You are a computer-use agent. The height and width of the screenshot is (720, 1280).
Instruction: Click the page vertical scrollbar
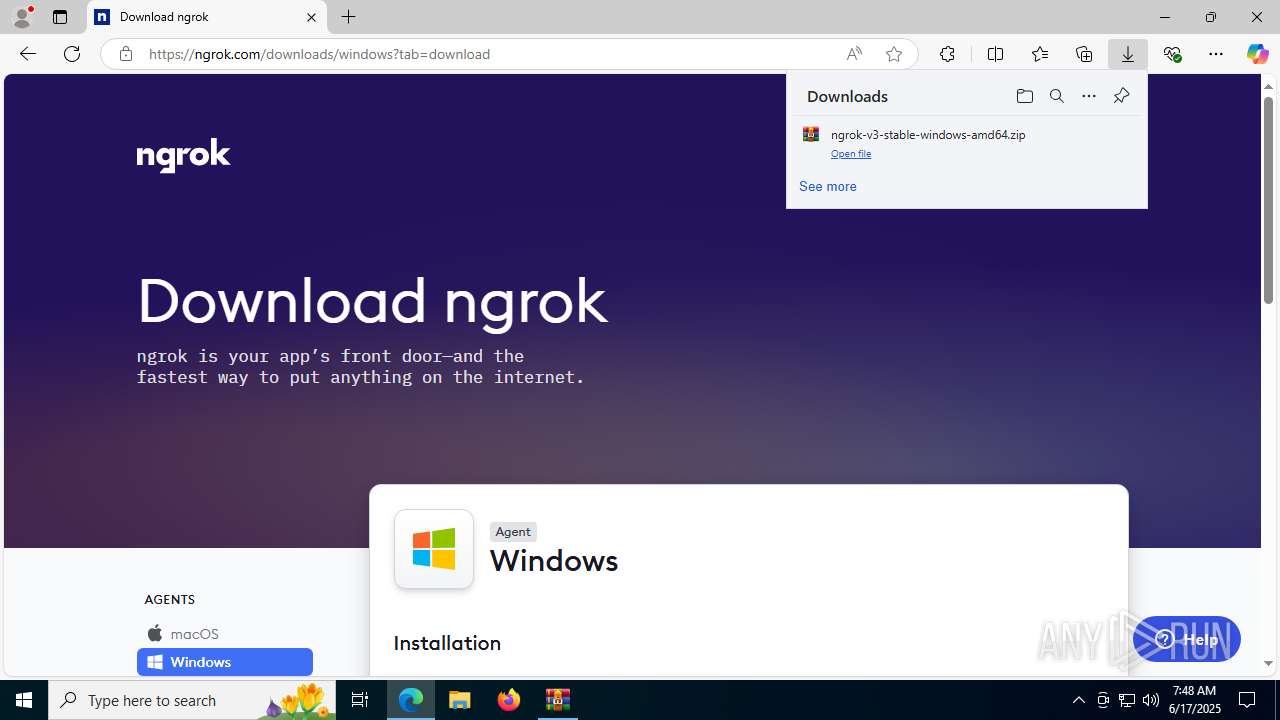click(1268, 198)
